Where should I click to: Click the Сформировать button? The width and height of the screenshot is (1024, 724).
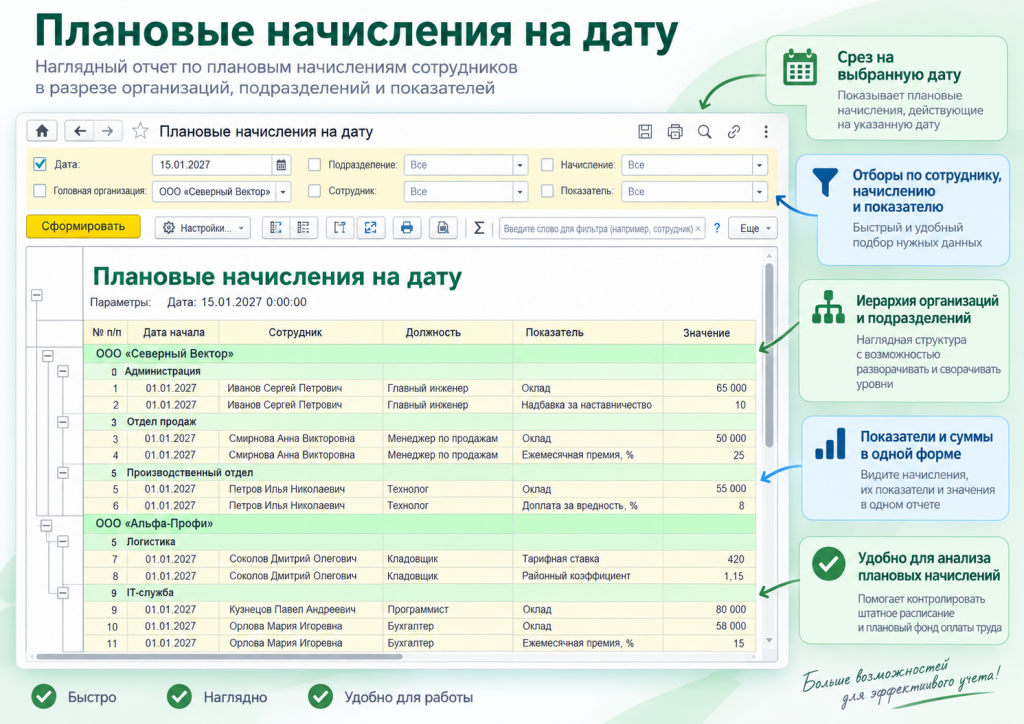(83, 227)
